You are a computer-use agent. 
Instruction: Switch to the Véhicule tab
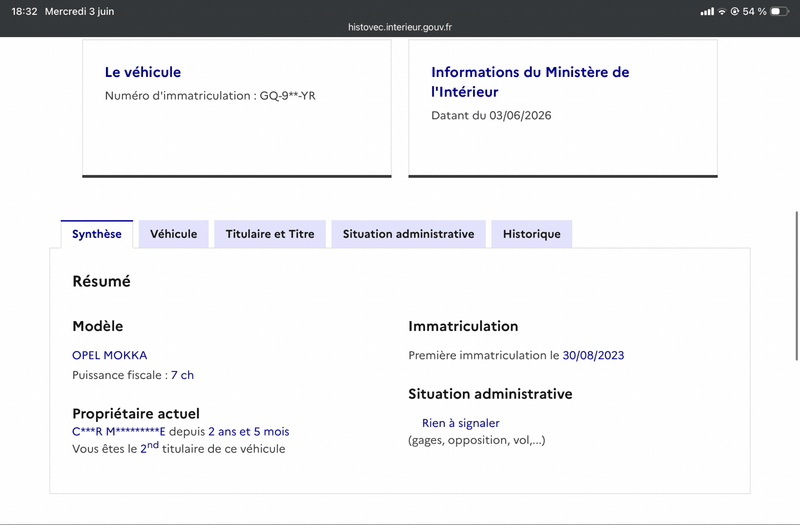[x=173, y=234]
